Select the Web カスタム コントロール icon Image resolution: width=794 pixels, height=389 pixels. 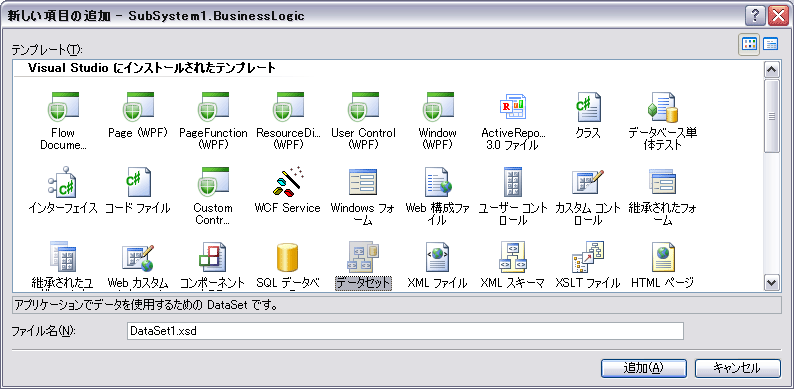[138, 258]
